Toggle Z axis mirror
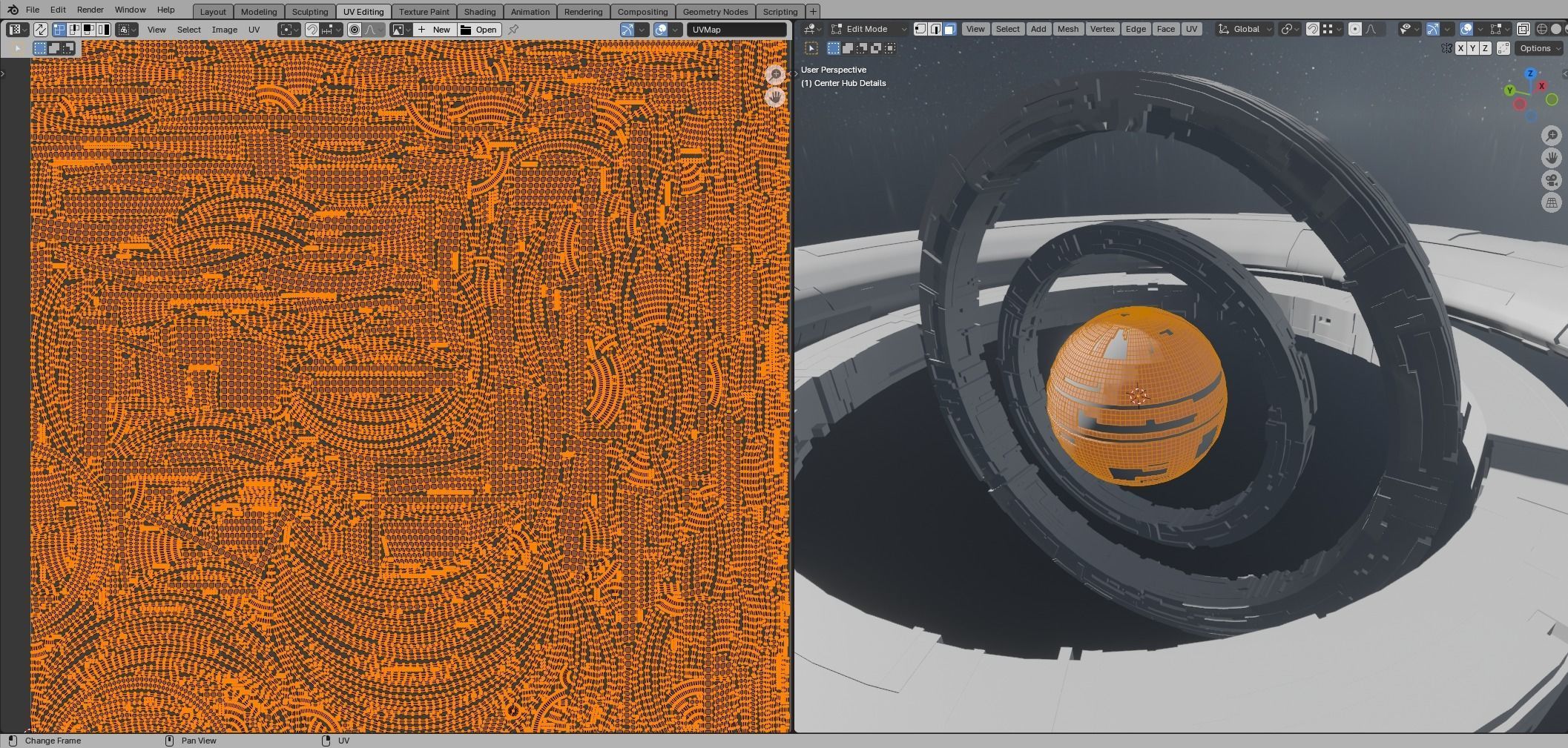1568x748 pixels. [x=1485, y=48]
